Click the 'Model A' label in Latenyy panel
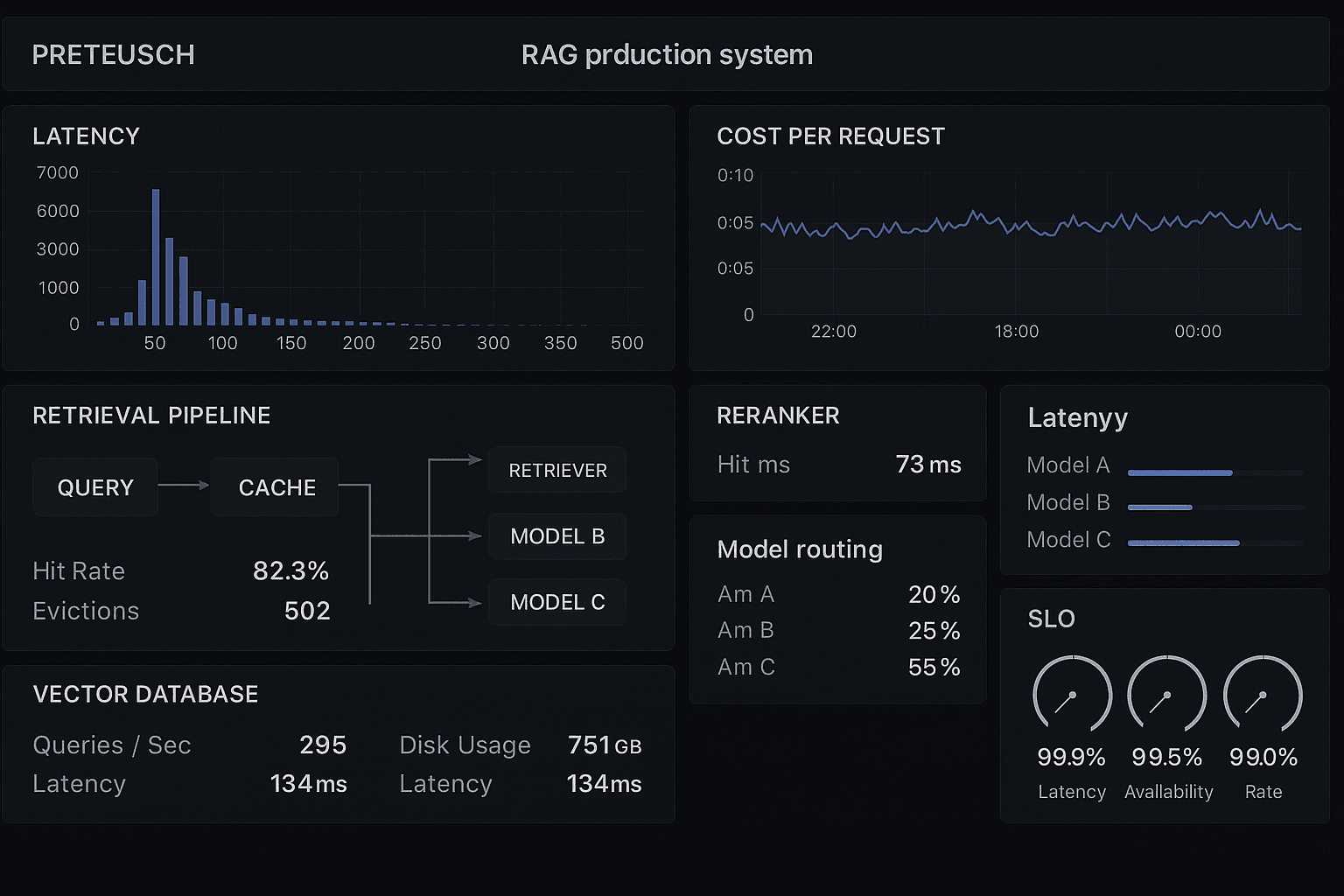This screenshot has height=896, width=1344. [1068, 465]
